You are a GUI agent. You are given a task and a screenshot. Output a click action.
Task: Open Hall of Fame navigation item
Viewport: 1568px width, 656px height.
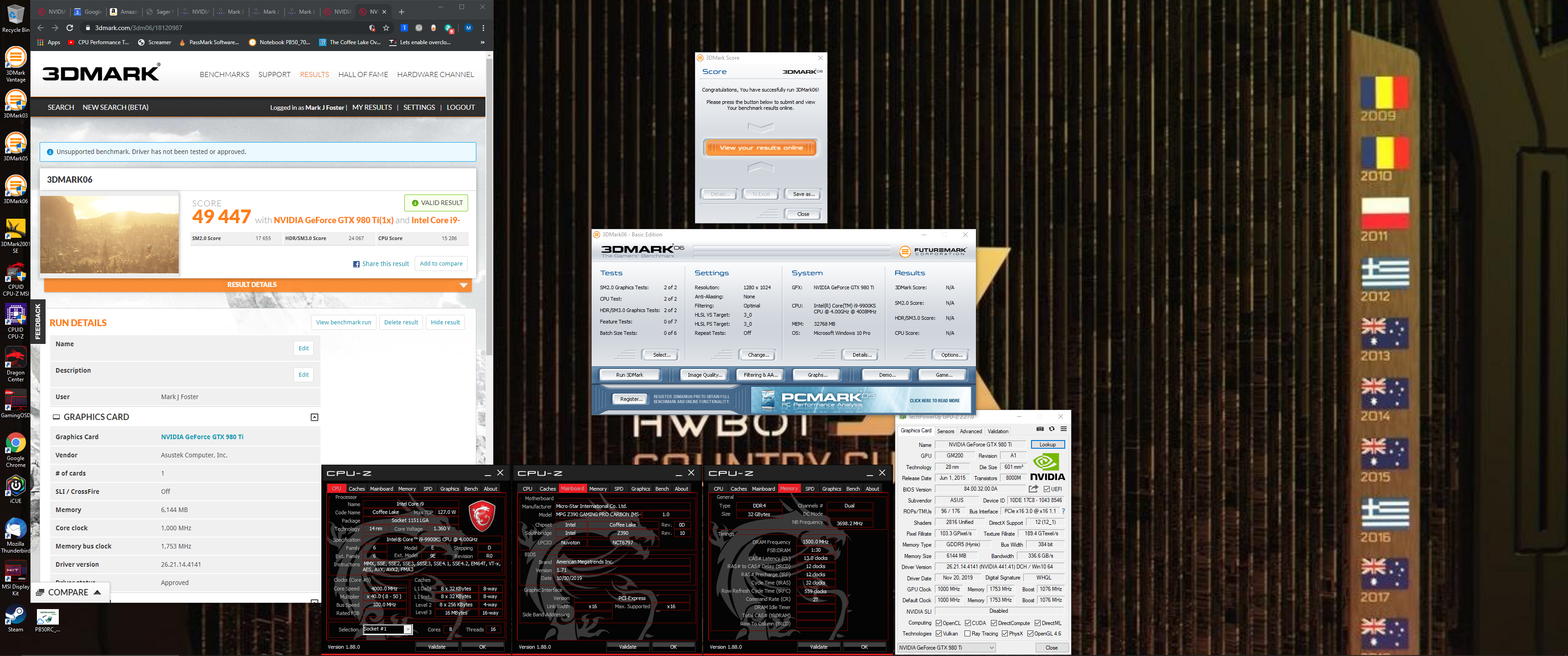click(363, 74)
